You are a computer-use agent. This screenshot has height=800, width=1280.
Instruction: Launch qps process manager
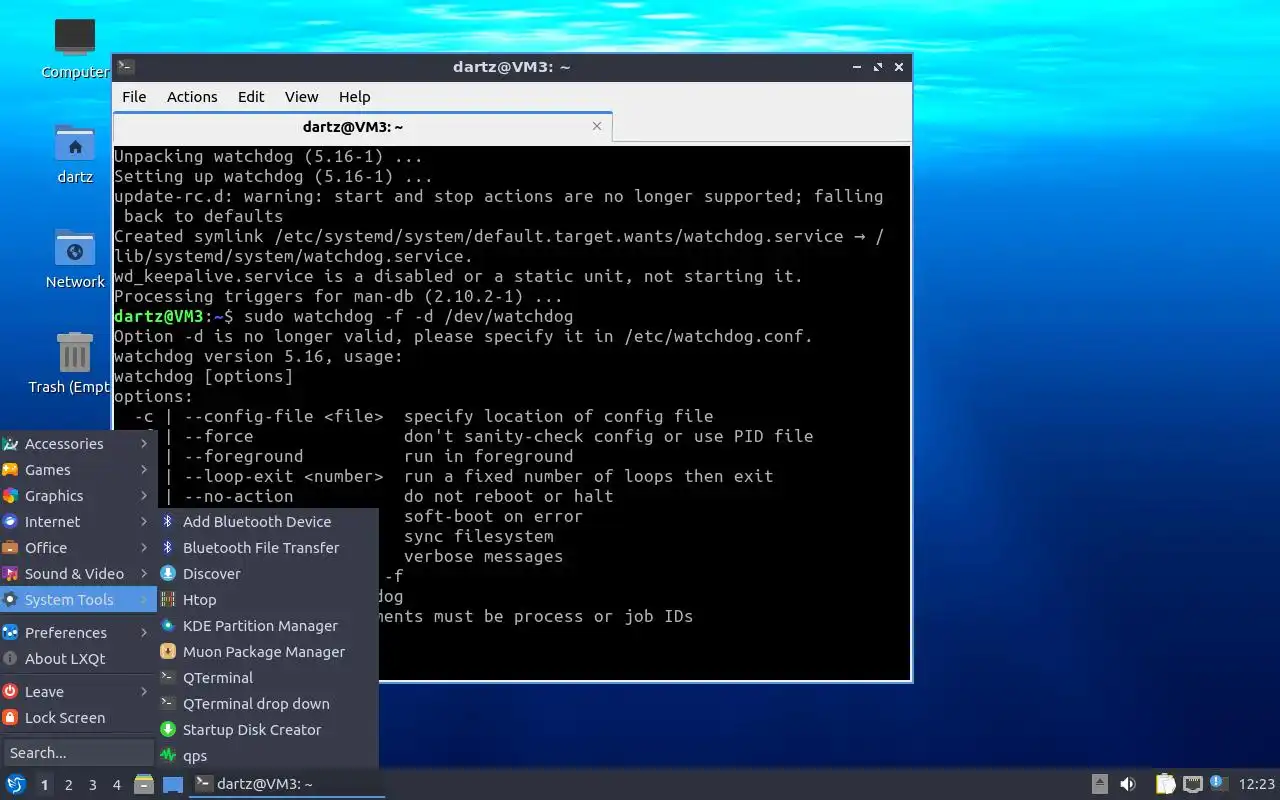(267, 756)
